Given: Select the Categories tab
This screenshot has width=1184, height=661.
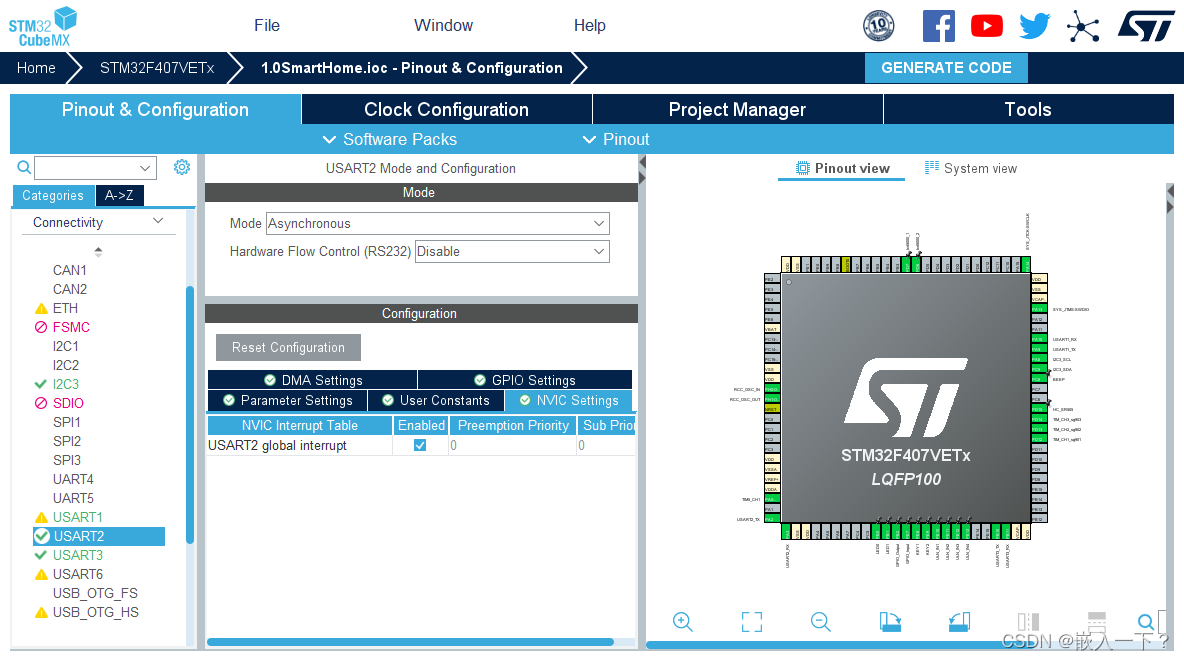Looking at the screenshot, I should click(x=53, y=196).
